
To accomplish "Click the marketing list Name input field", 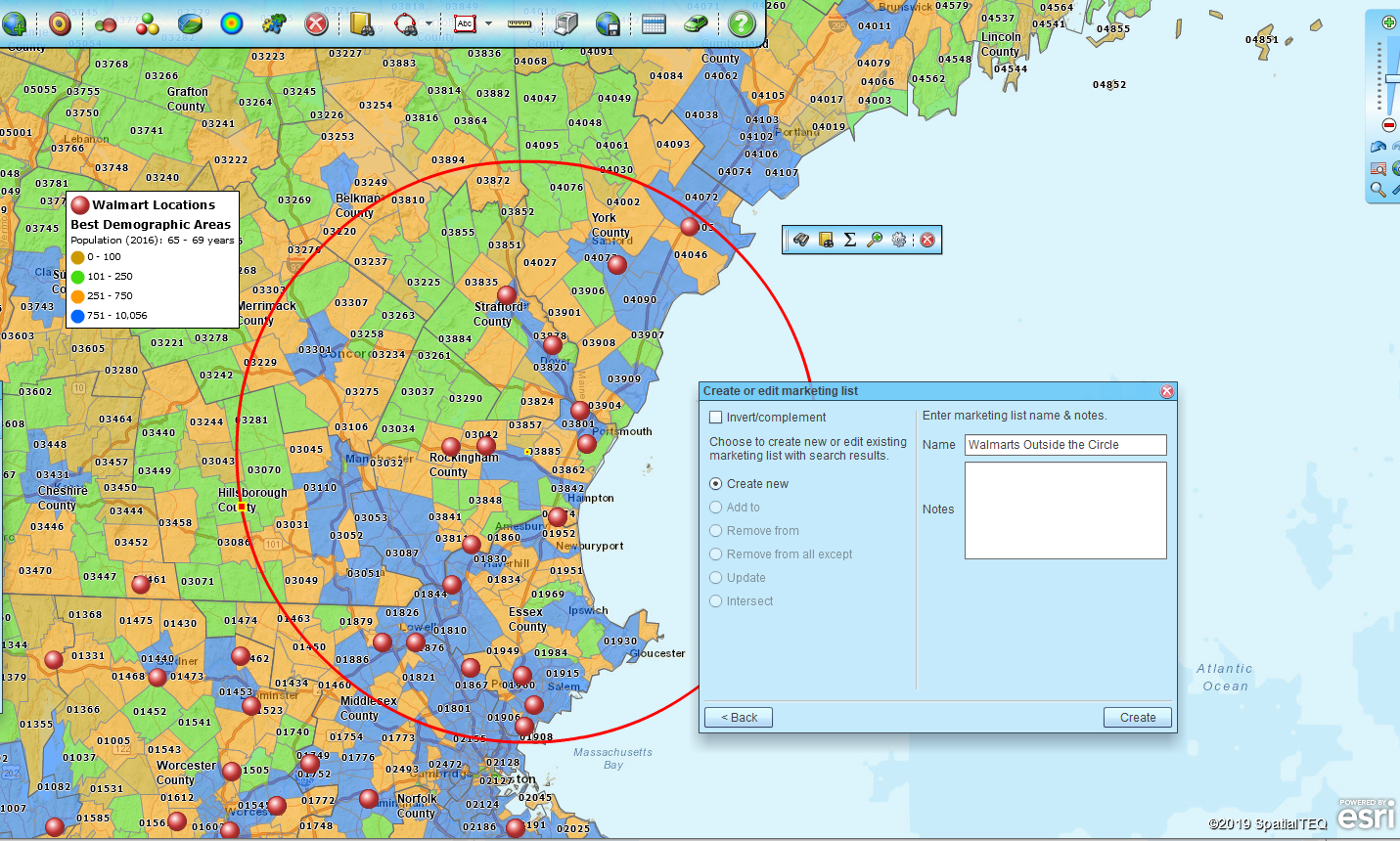I will coord(1065,445).
